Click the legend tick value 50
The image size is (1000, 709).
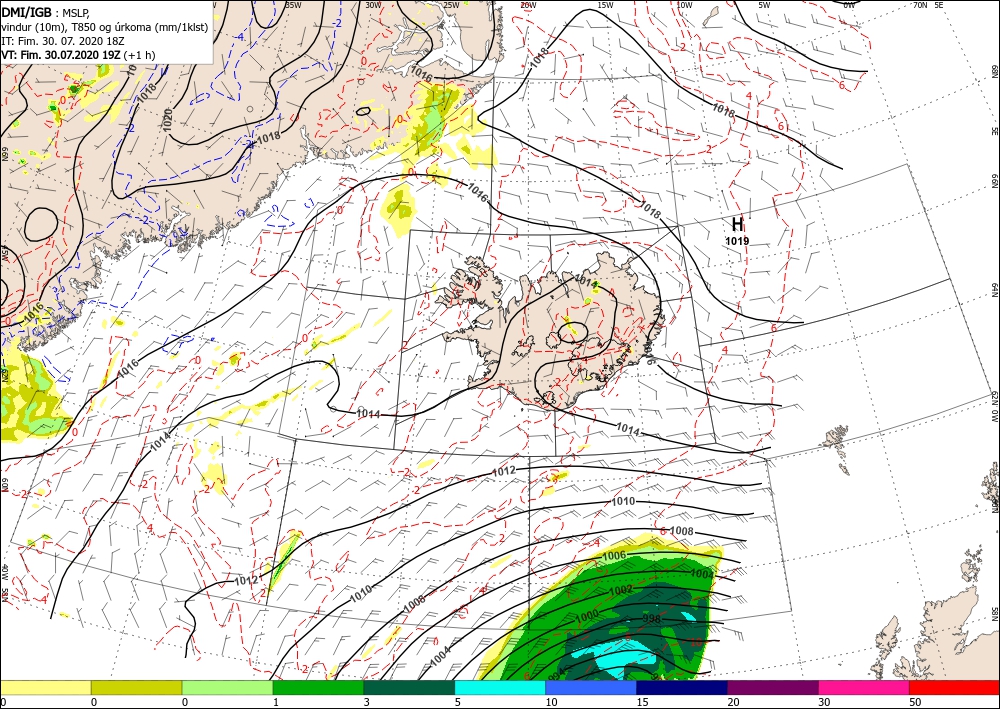click(x=916, y=702)
